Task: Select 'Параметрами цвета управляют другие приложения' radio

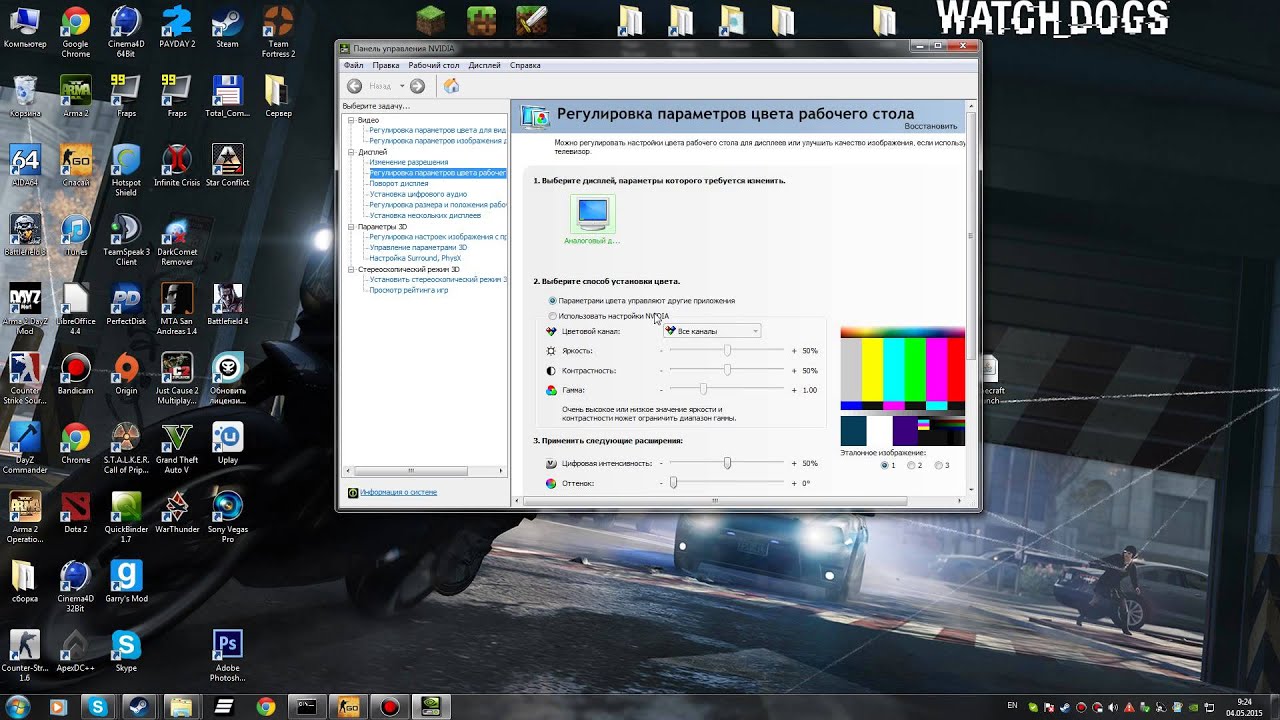Action: [553, 300]
